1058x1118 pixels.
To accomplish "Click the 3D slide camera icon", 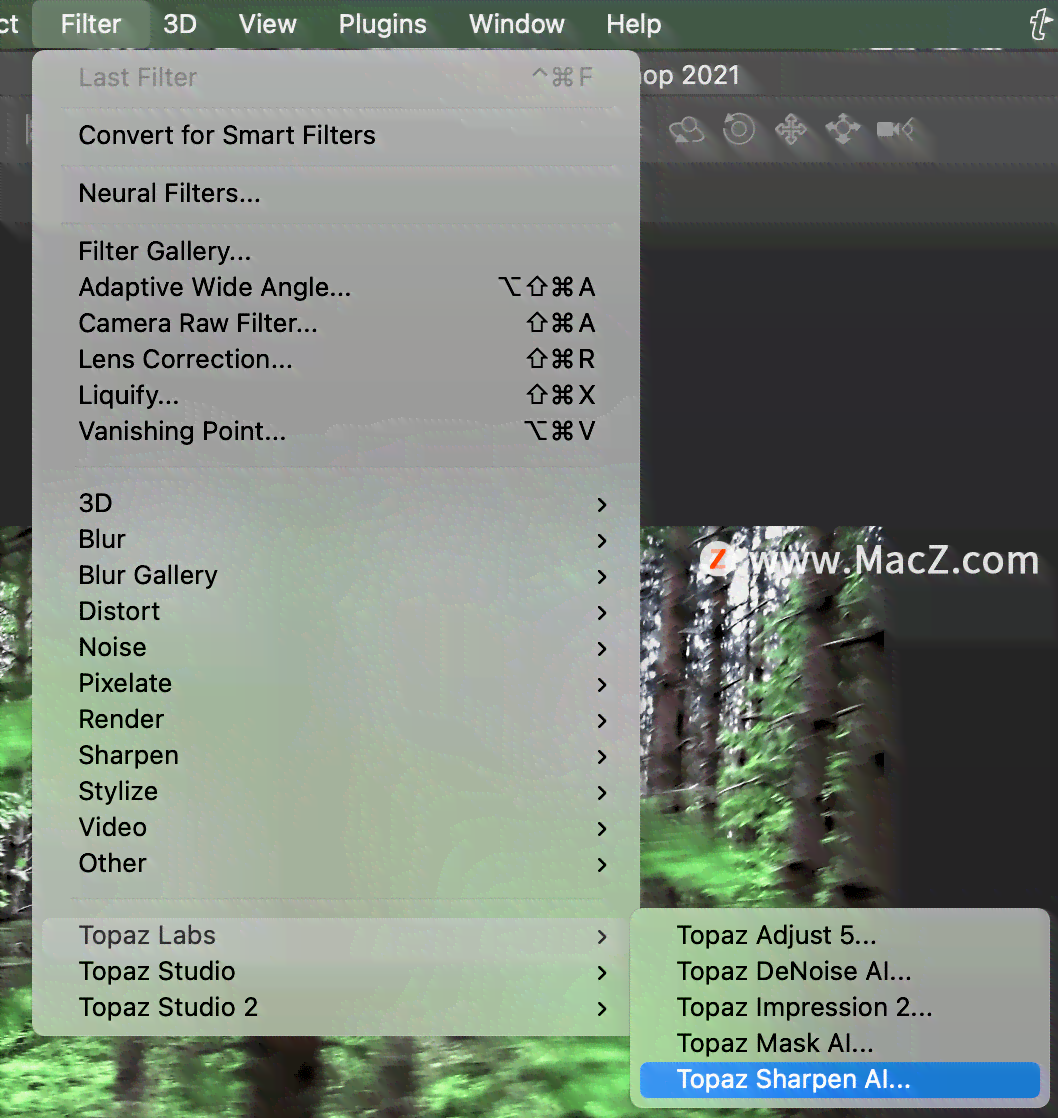I will (x=843, y=130).
